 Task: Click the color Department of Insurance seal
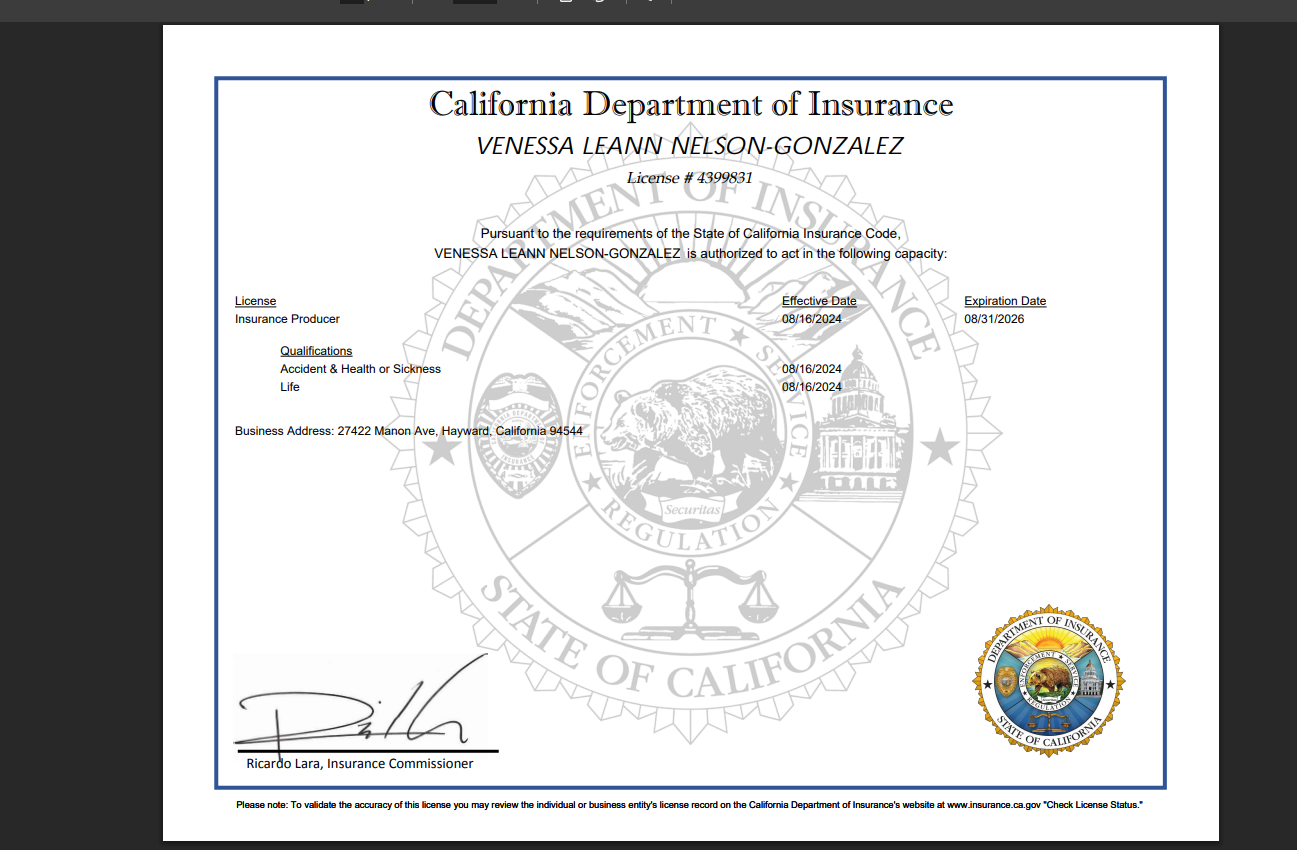click(1048, 680)
